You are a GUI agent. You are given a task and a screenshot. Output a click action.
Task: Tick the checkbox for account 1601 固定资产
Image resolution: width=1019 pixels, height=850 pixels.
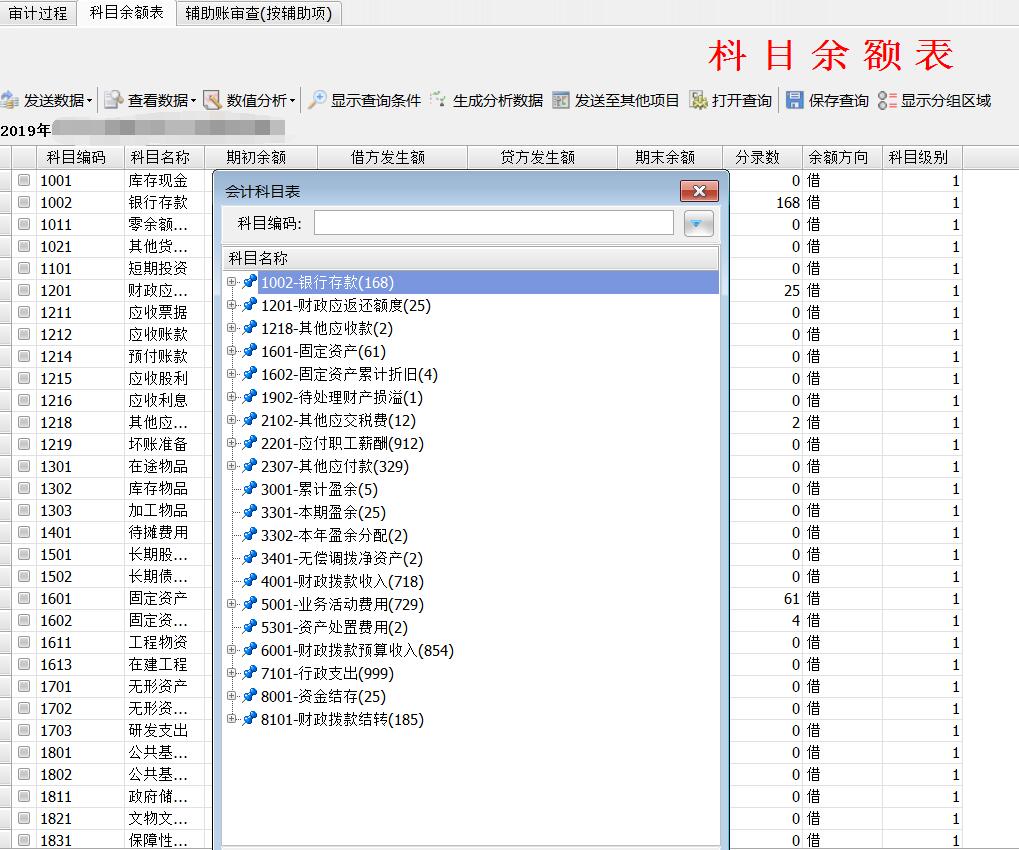pos(24,598)
